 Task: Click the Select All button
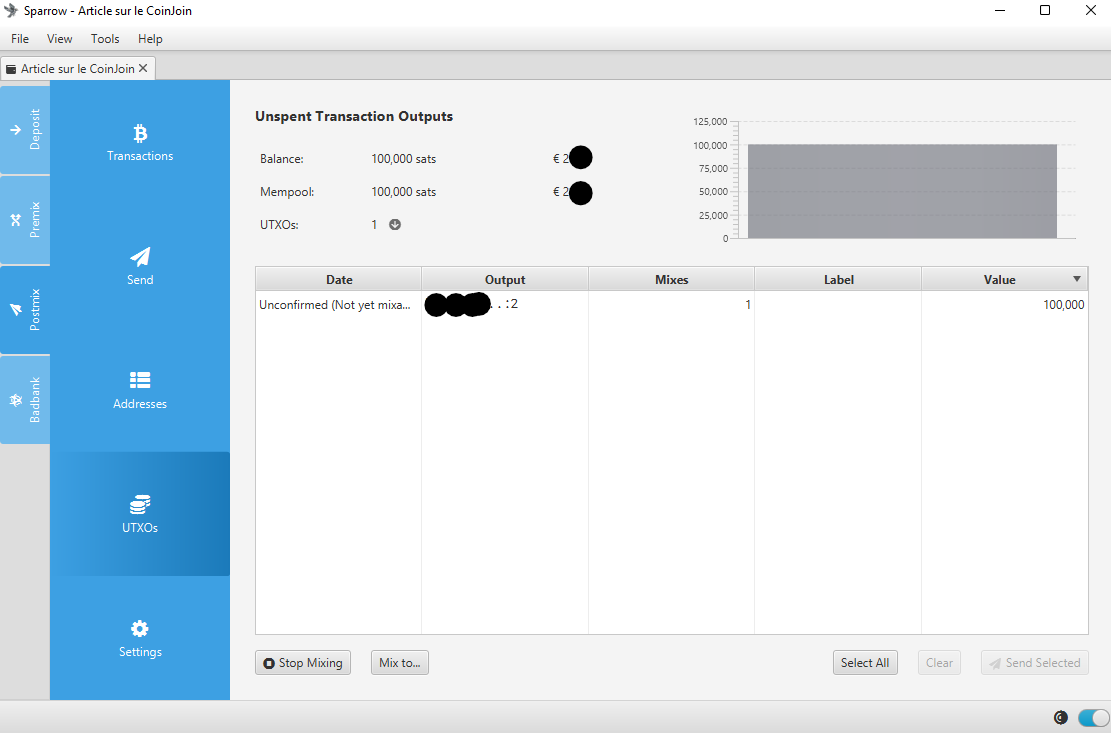click(865, 662)
